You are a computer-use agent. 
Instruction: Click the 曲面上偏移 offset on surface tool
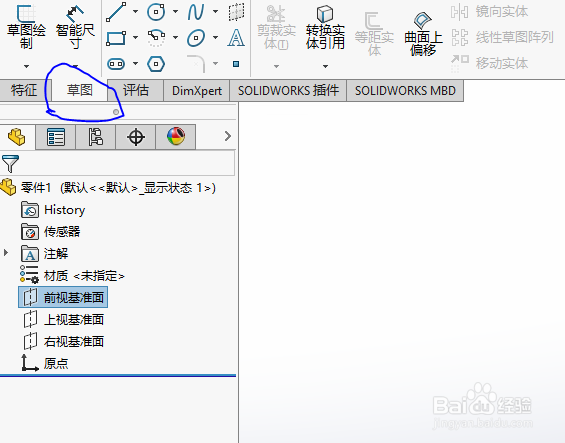coord(423,34)
